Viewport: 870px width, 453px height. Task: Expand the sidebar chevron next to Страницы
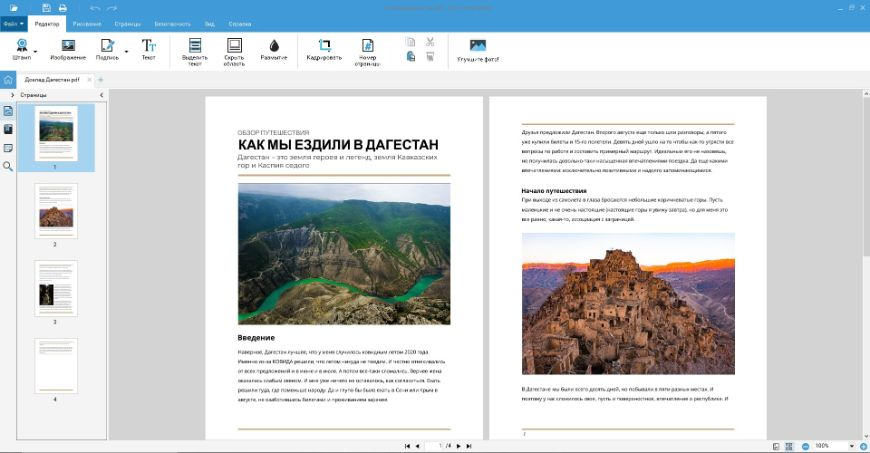coord(12,95)
